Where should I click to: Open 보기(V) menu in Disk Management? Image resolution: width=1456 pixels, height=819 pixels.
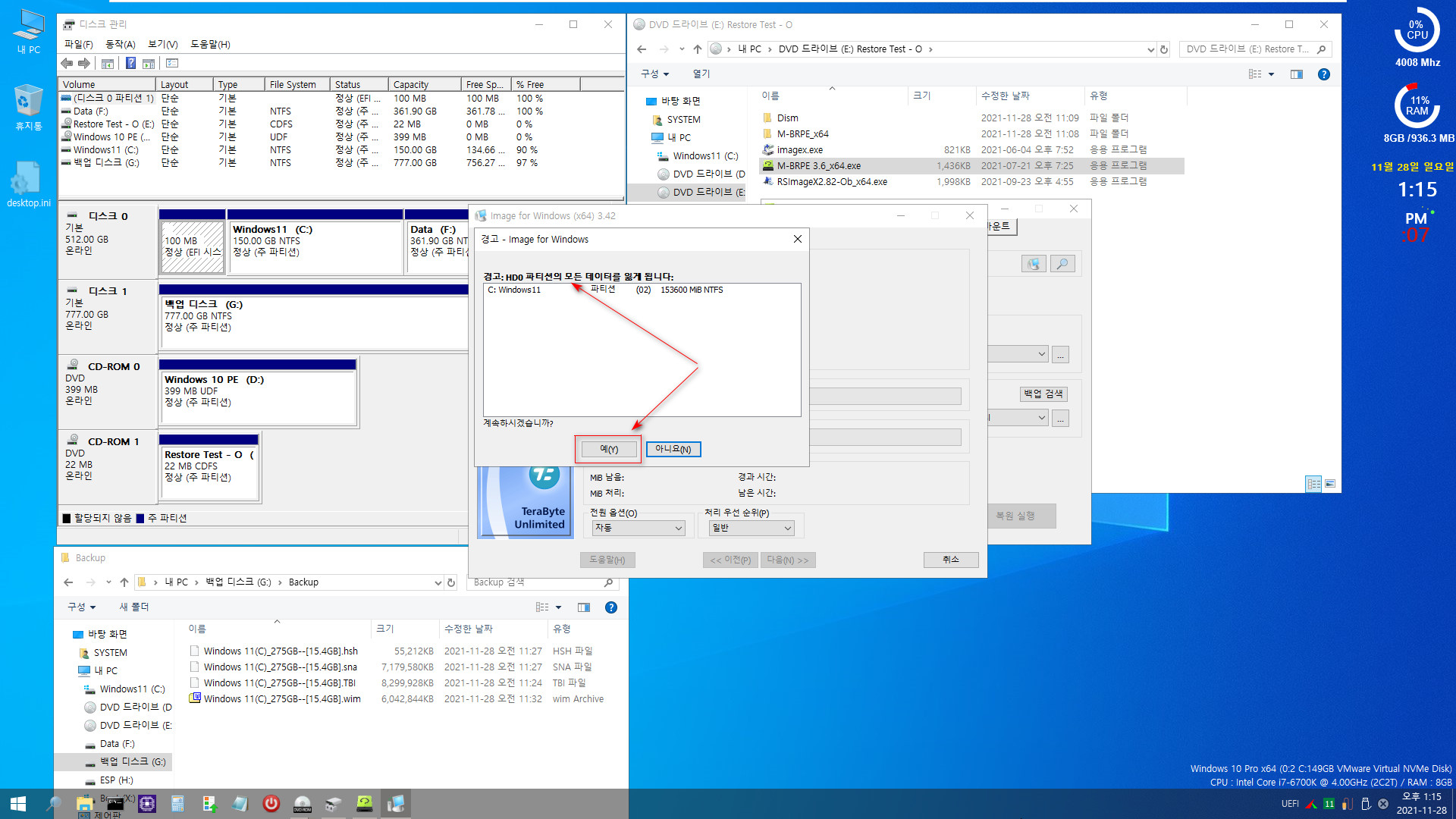tap(162, 44)
